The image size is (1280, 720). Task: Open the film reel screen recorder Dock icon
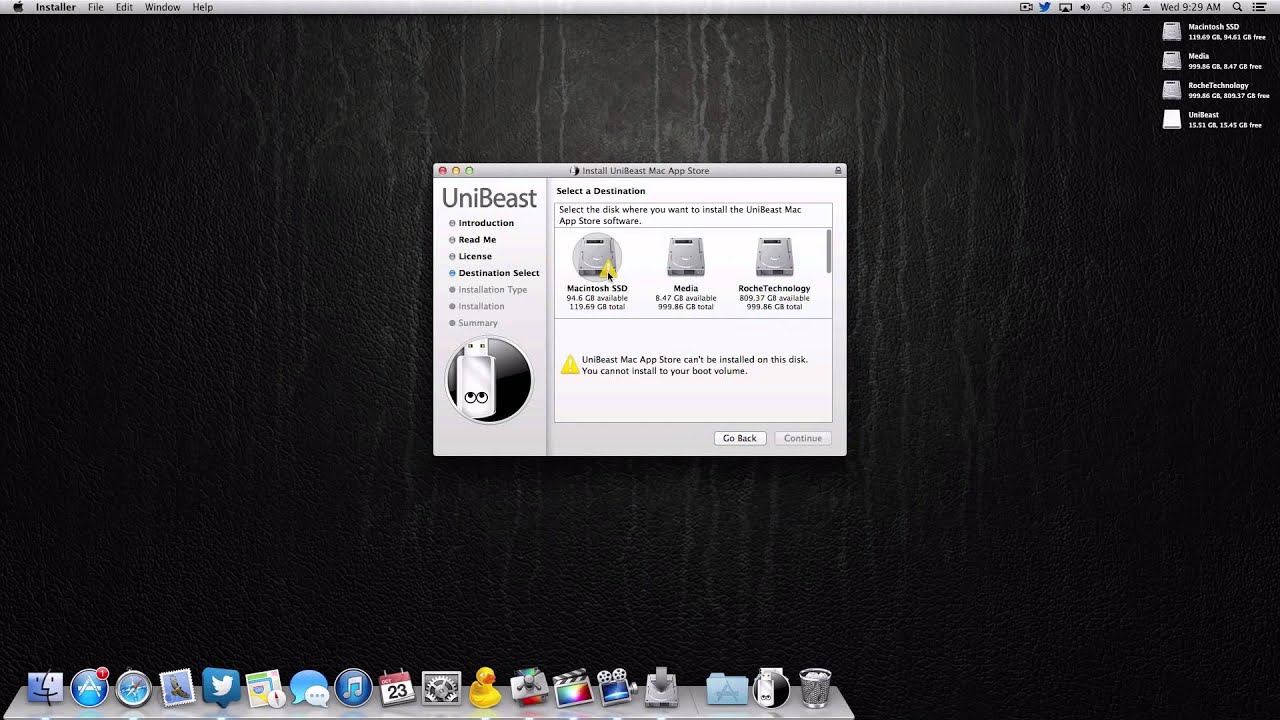[x=617, y=688]
